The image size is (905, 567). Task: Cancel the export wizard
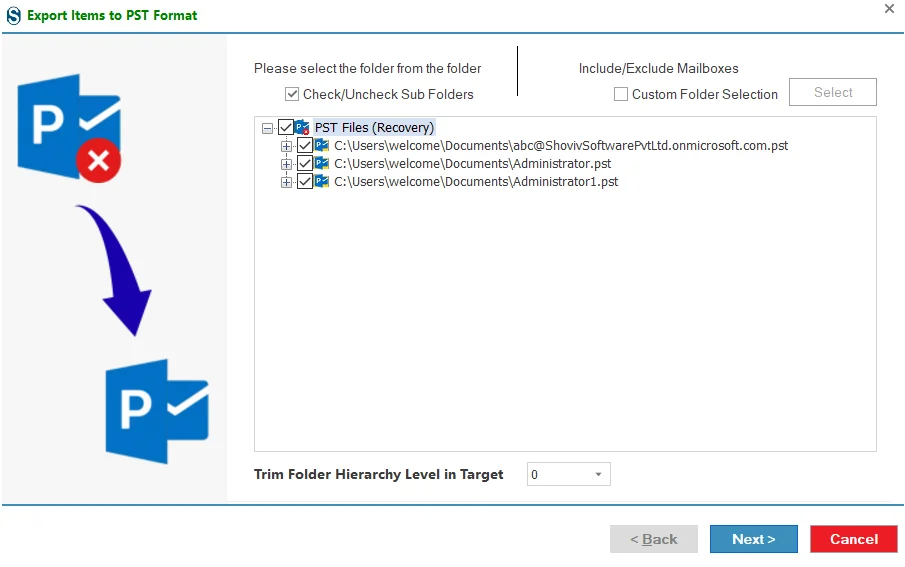tap(854, 539)
